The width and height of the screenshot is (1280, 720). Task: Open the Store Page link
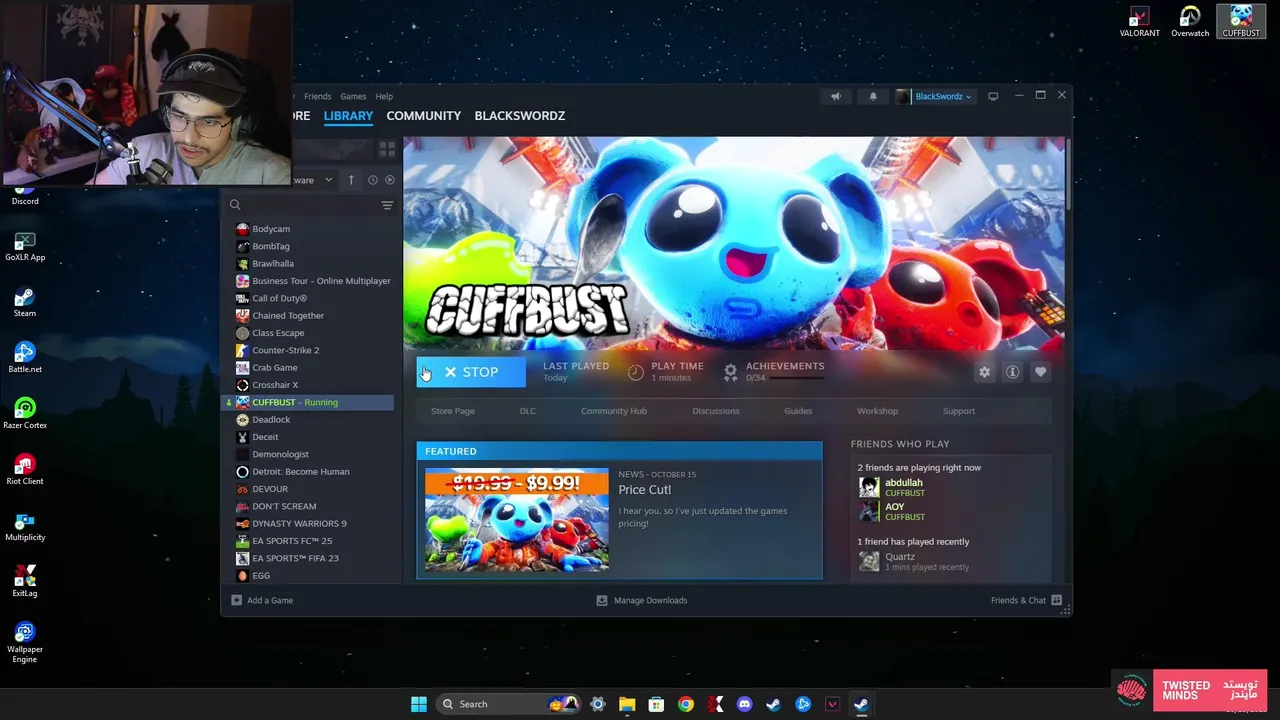click(453, 411)
